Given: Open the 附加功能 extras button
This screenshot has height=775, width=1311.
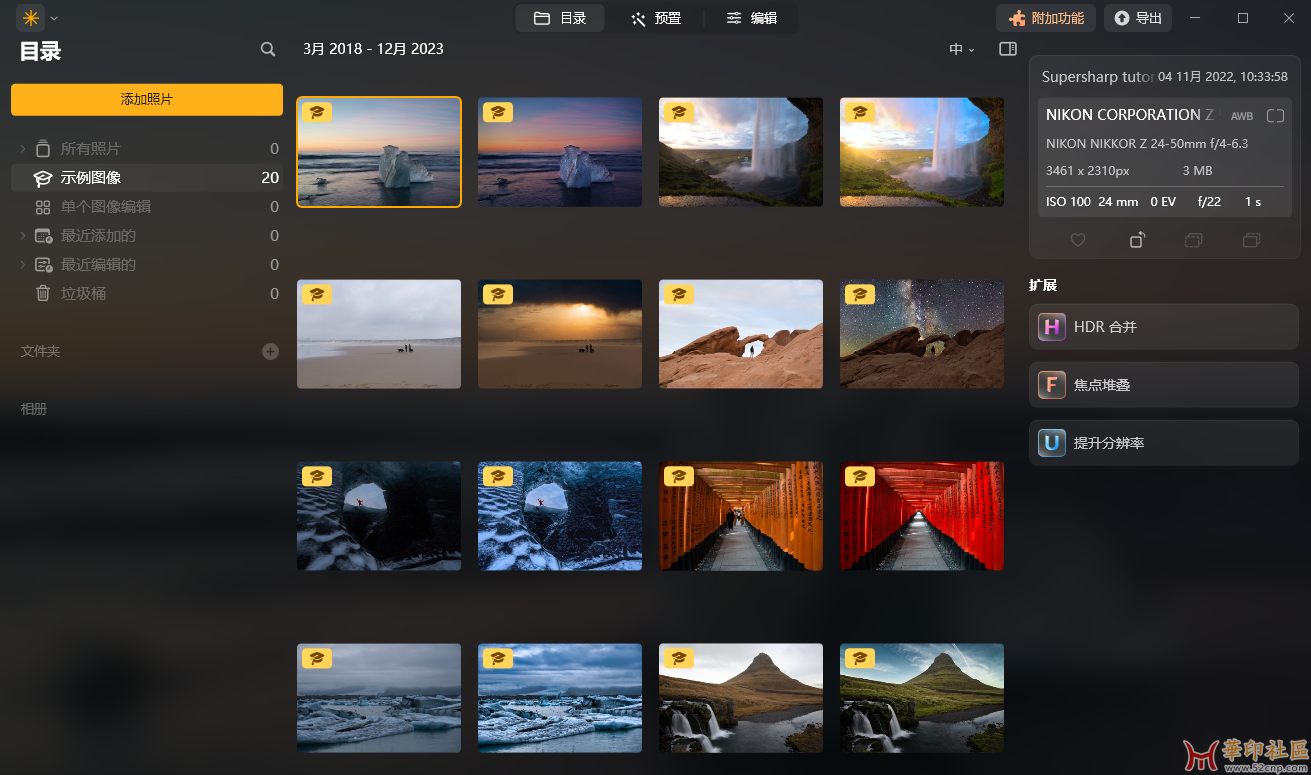Looking at the screenshot, I should (1046, 18).
